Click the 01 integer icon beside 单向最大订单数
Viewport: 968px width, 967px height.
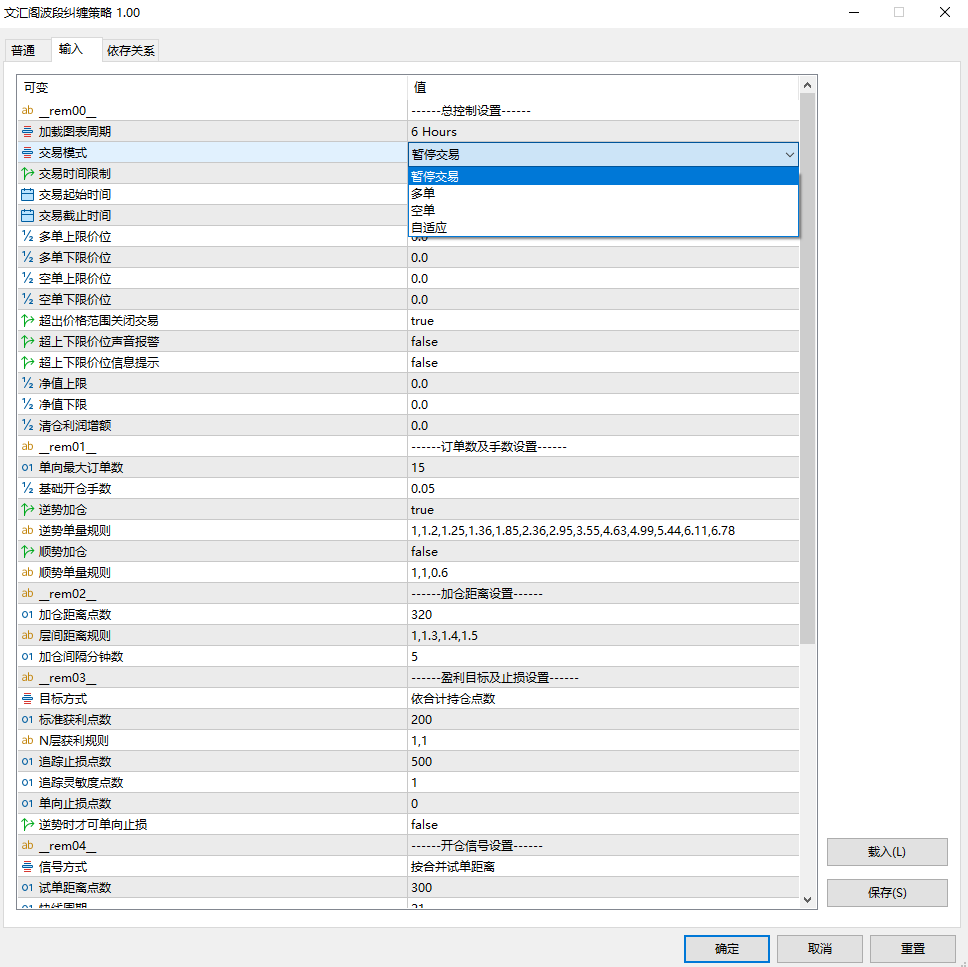coord(28,468)
